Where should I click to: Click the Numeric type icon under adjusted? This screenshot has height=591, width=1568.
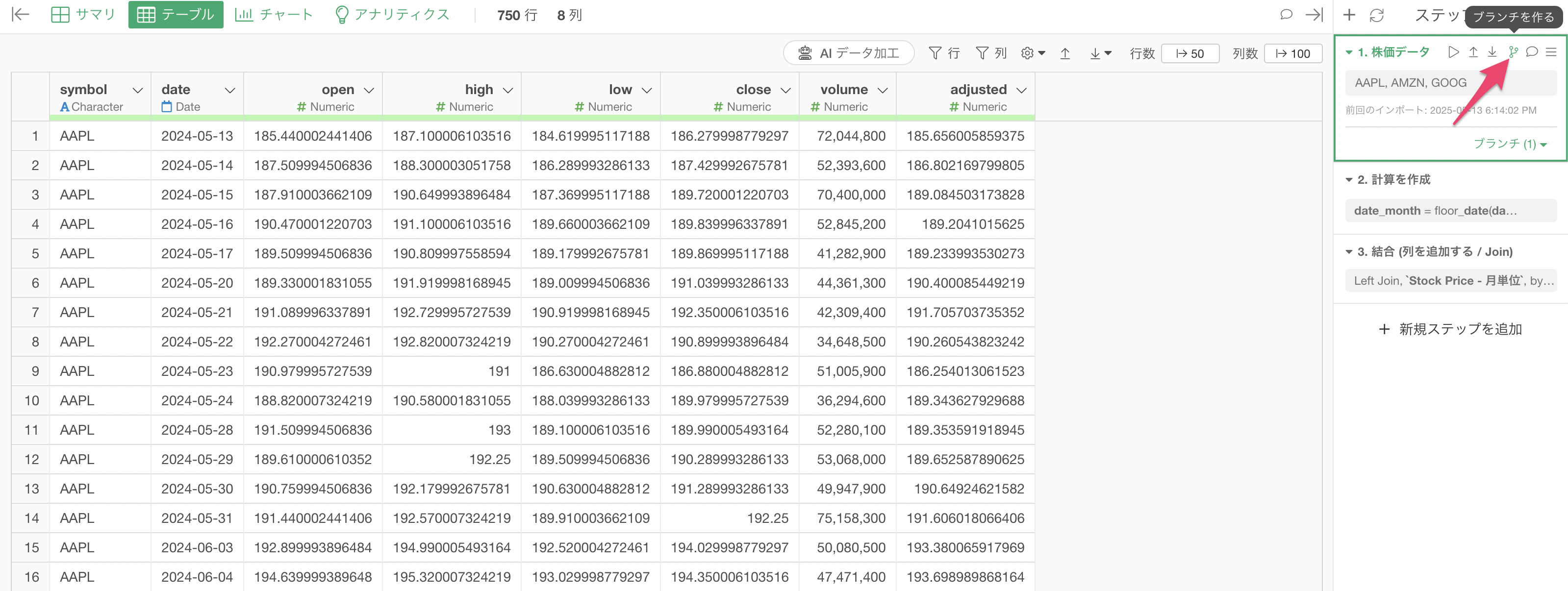(x=954, y=107)
